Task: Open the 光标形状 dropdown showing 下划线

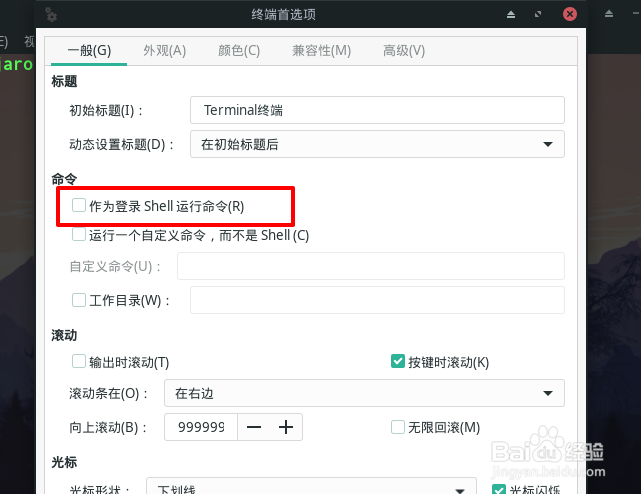Action: [312, 487]
